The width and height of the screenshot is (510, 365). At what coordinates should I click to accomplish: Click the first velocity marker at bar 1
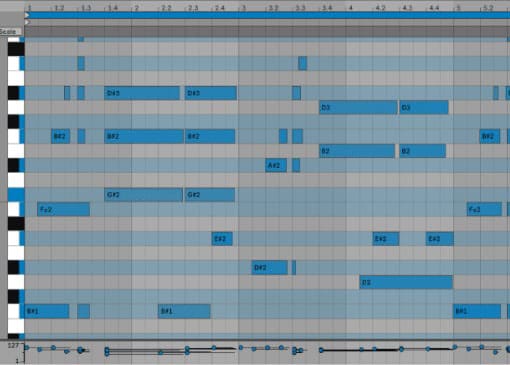pos(27,348)
